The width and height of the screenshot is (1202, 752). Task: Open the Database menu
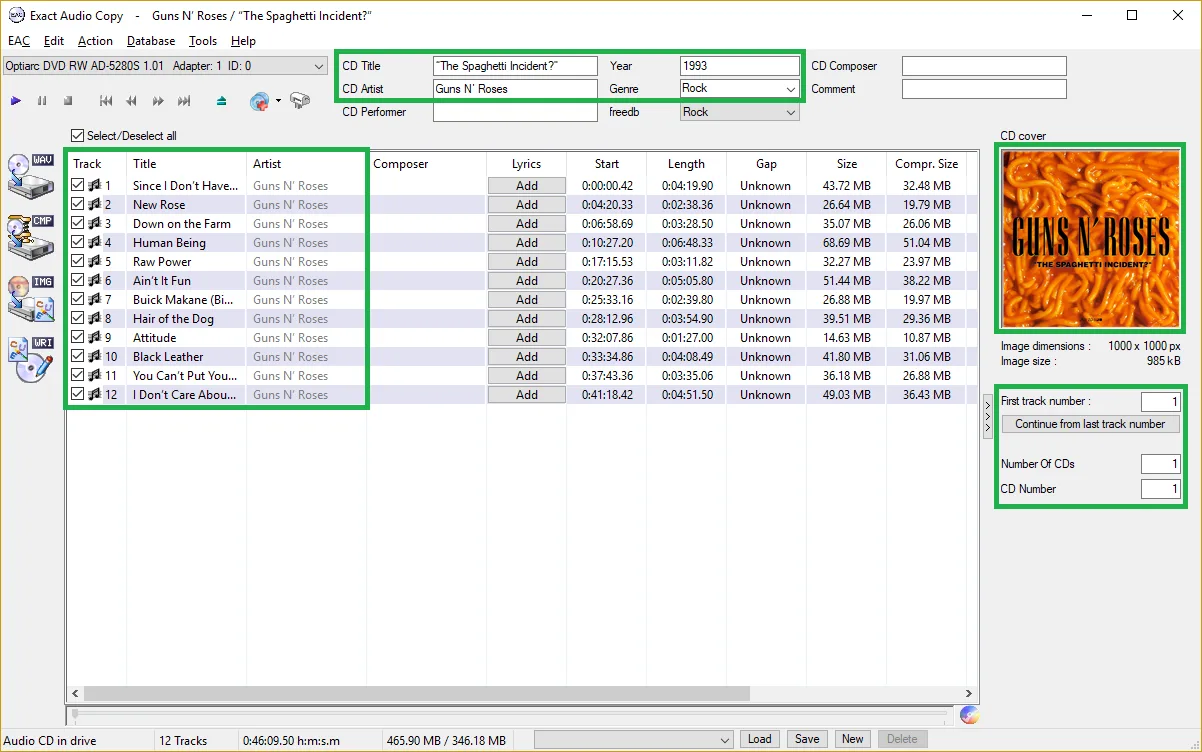pyautogui.click(x=151, y=41)
